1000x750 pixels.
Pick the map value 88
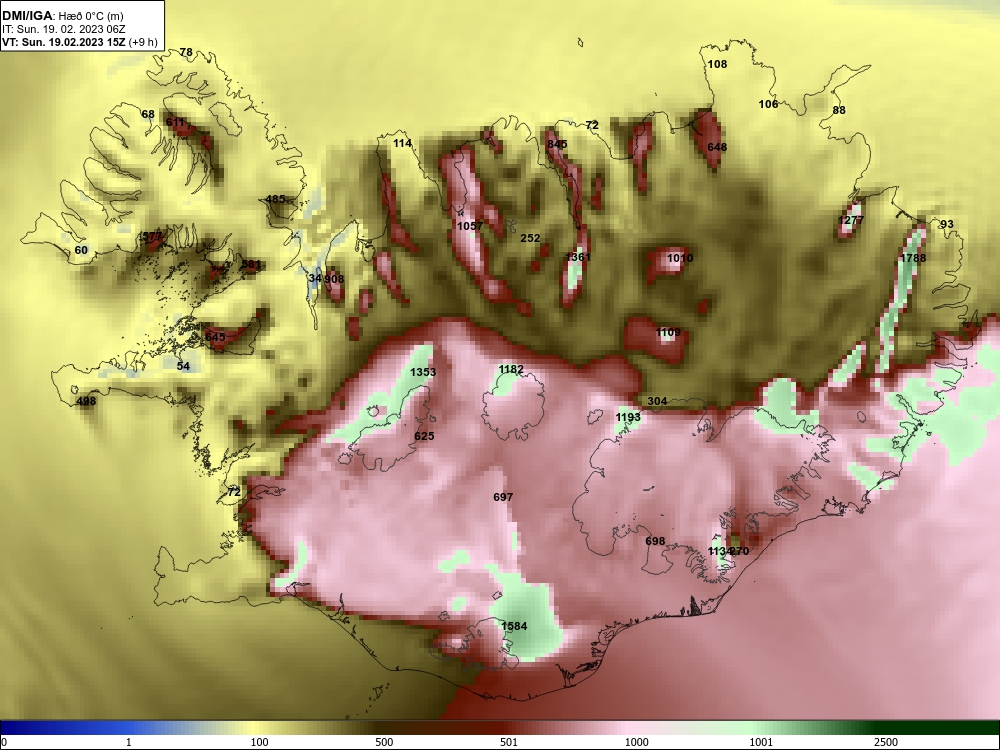click(x=839, y=110)
